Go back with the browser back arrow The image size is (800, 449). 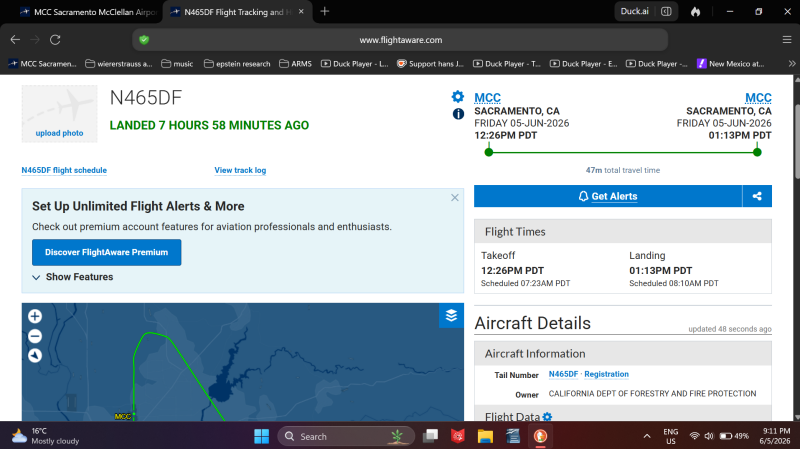click(x=15, y=40)
